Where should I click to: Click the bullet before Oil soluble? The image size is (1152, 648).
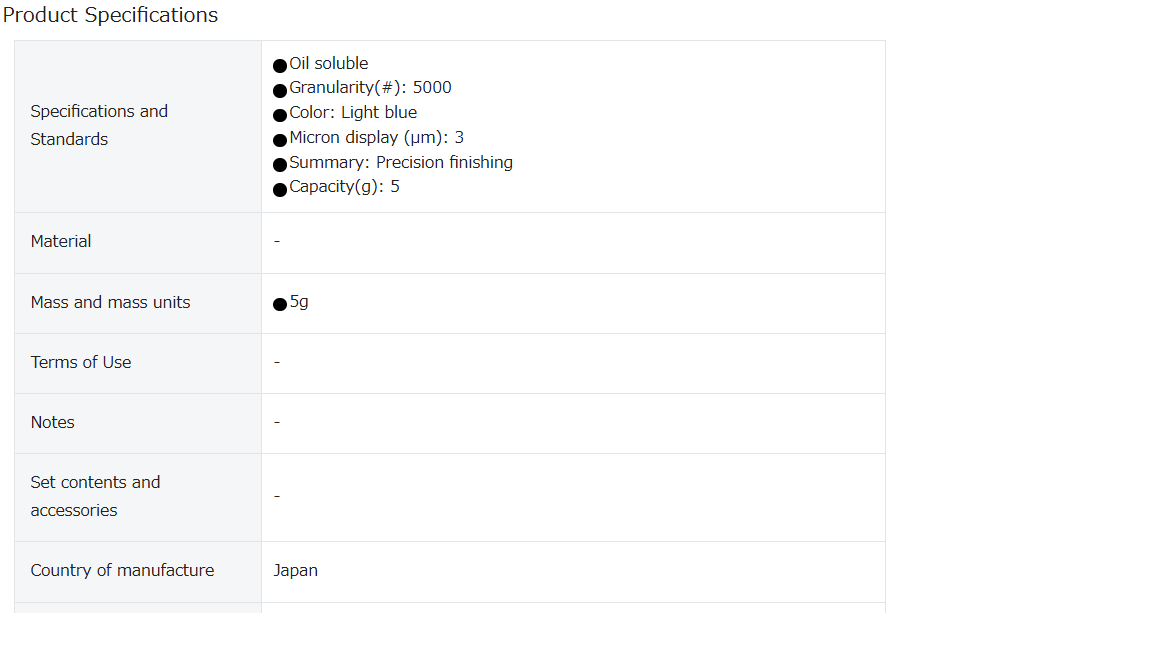[x=280, y=65]
